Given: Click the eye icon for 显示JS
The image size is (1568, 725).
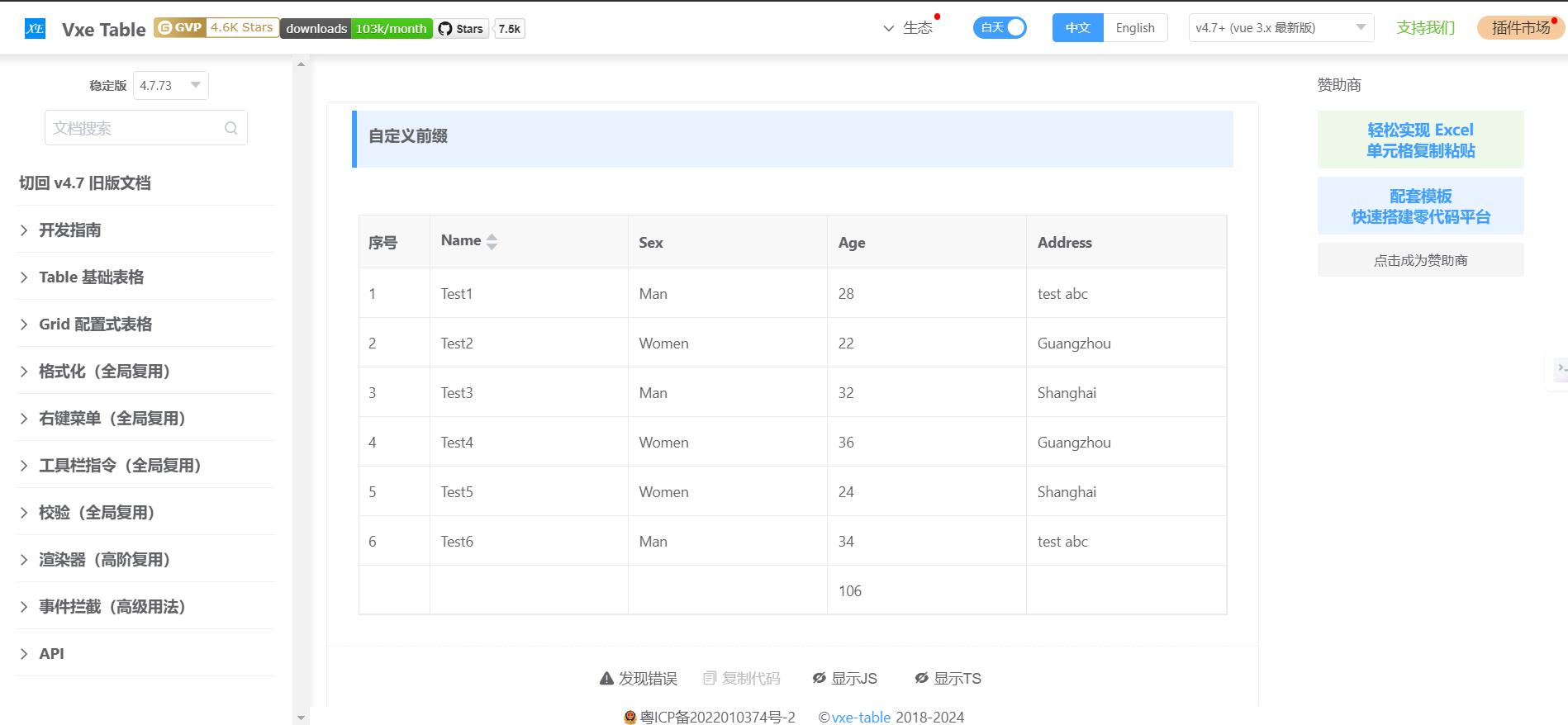Looking at the screenshot, I should (x=819, y=679).
